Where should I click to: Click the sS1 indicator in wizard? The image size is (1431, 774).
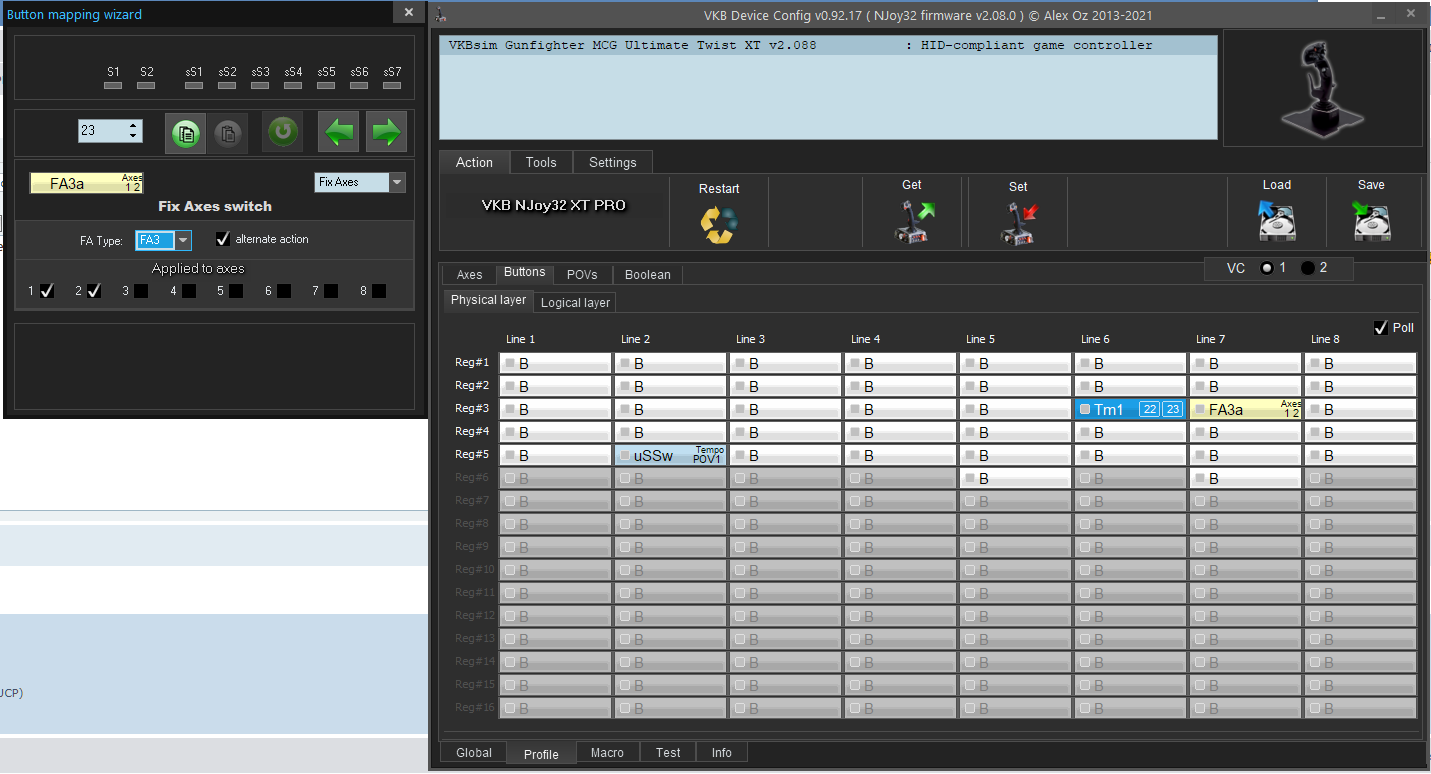[x=194, y=86]
